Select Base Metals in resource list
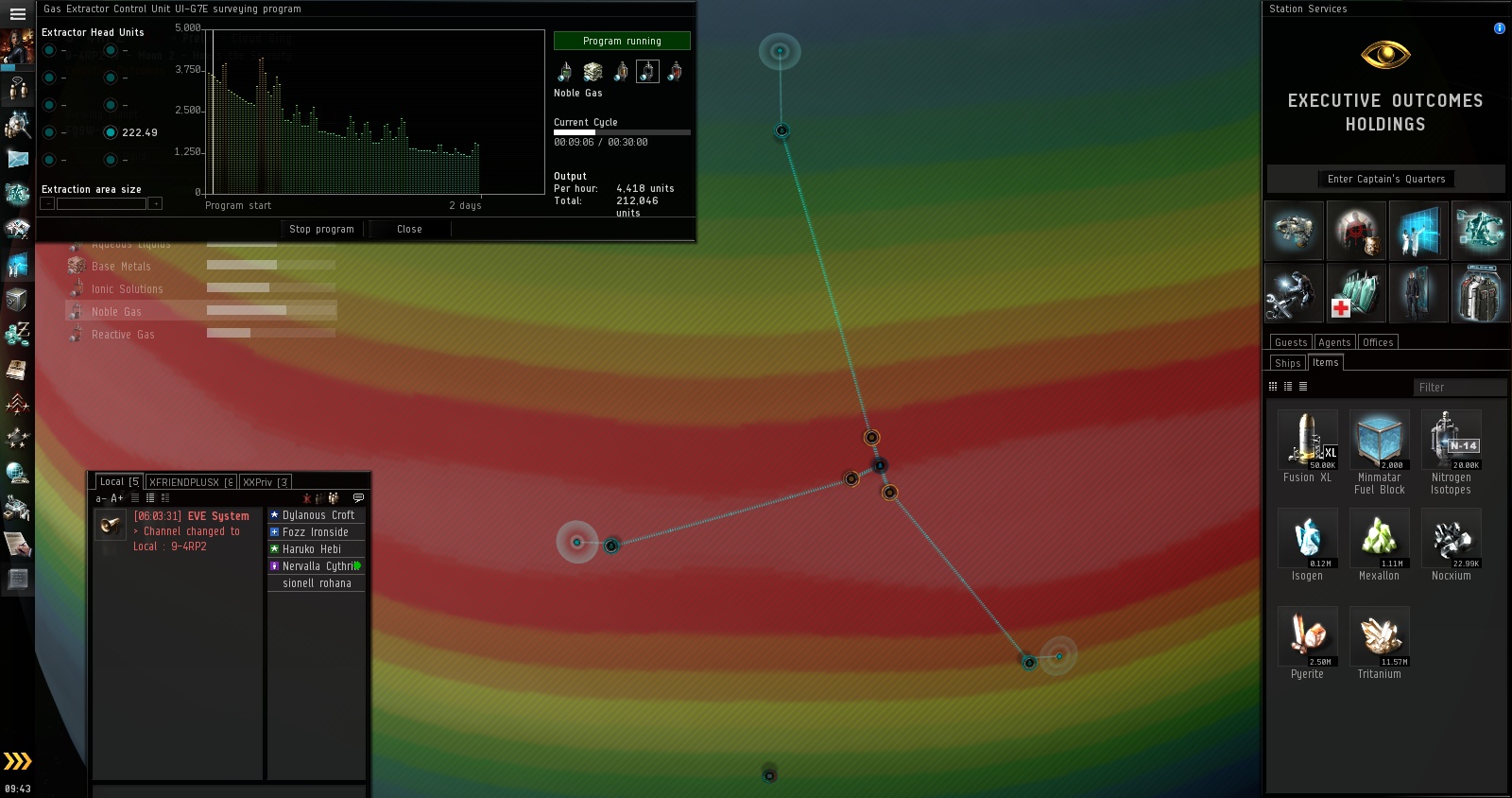Screen dimensions: 1512x798 point(201,266)
